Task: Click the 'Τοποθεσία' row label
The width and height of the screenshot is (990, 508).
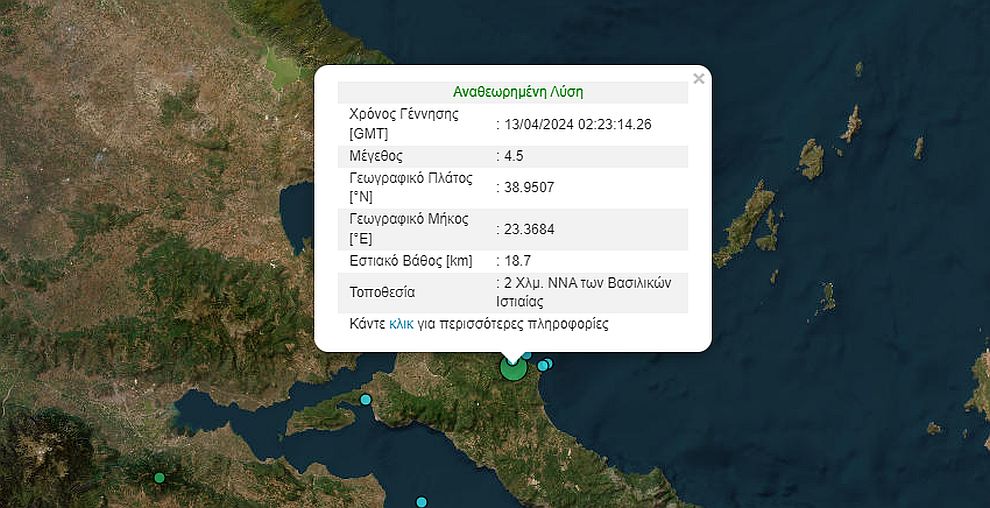Action: (382, 293)
